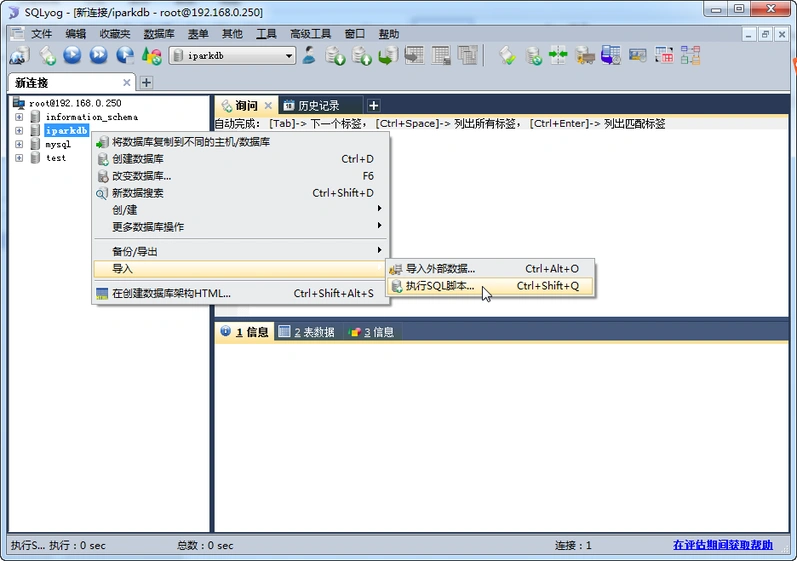This screenshot has height=561, width=797.
Task: Click the migration toolkit truck icon
Action: 585,55
